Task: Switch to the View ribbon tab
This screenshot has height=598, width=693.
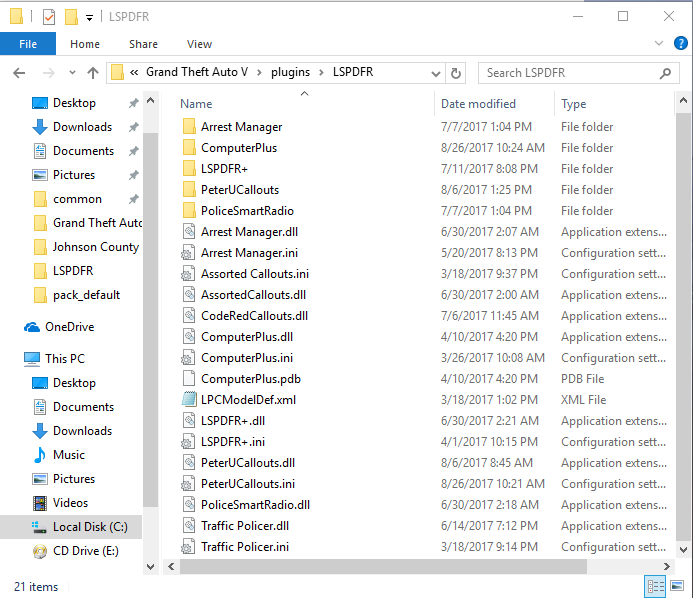Action: pos(199,44)
